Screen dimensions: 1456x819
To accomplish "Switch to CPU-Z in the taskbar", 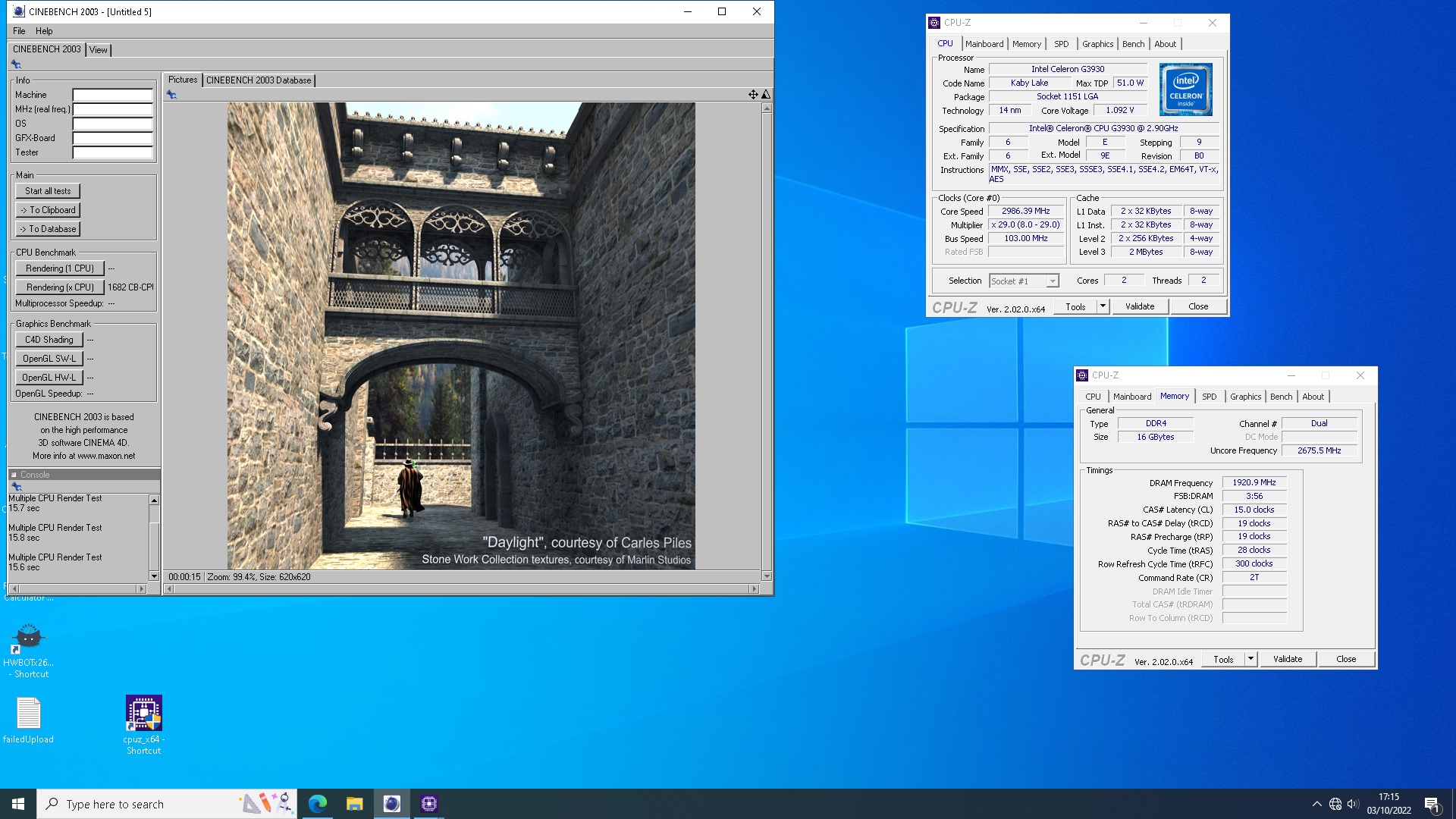I will 429,804.
